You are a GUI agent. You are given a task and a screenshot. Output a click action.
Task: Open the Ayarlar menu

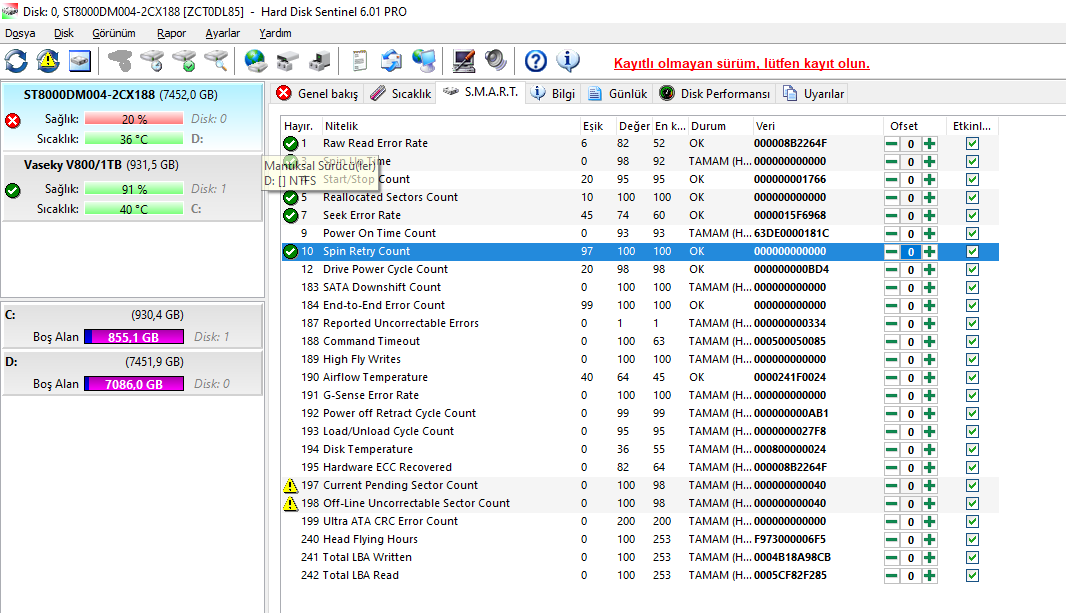pyautogui.click(x=223, y=33)
